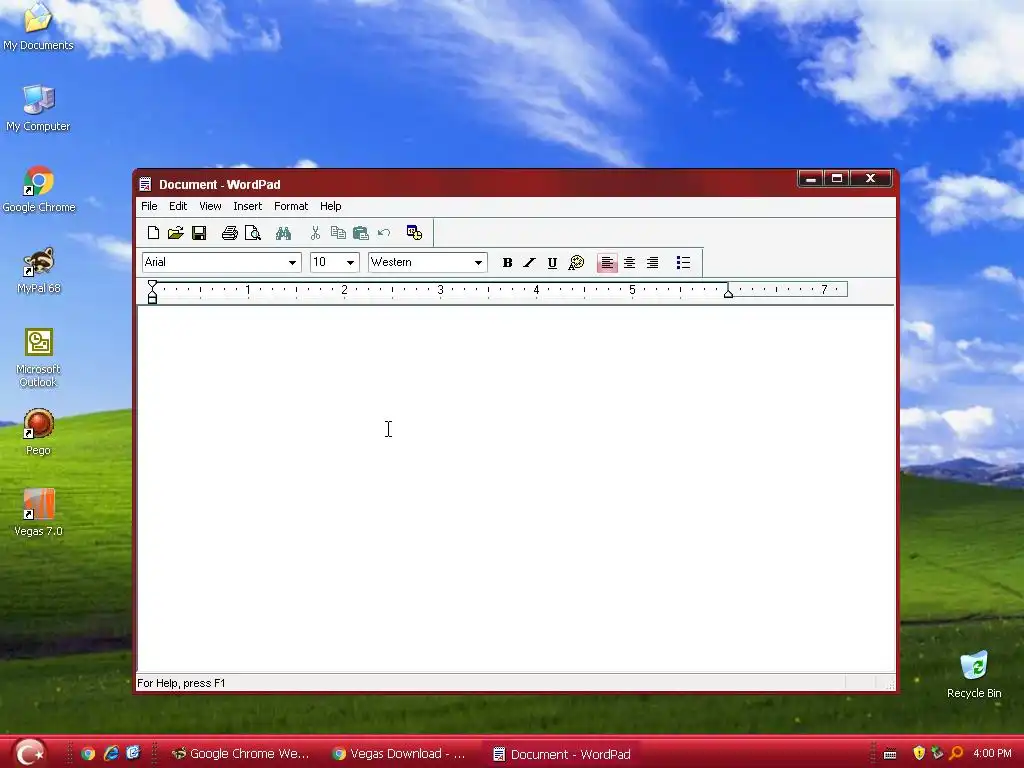
Task: Click the left indent marker on ruler
Action: click(x=152, y=297)
